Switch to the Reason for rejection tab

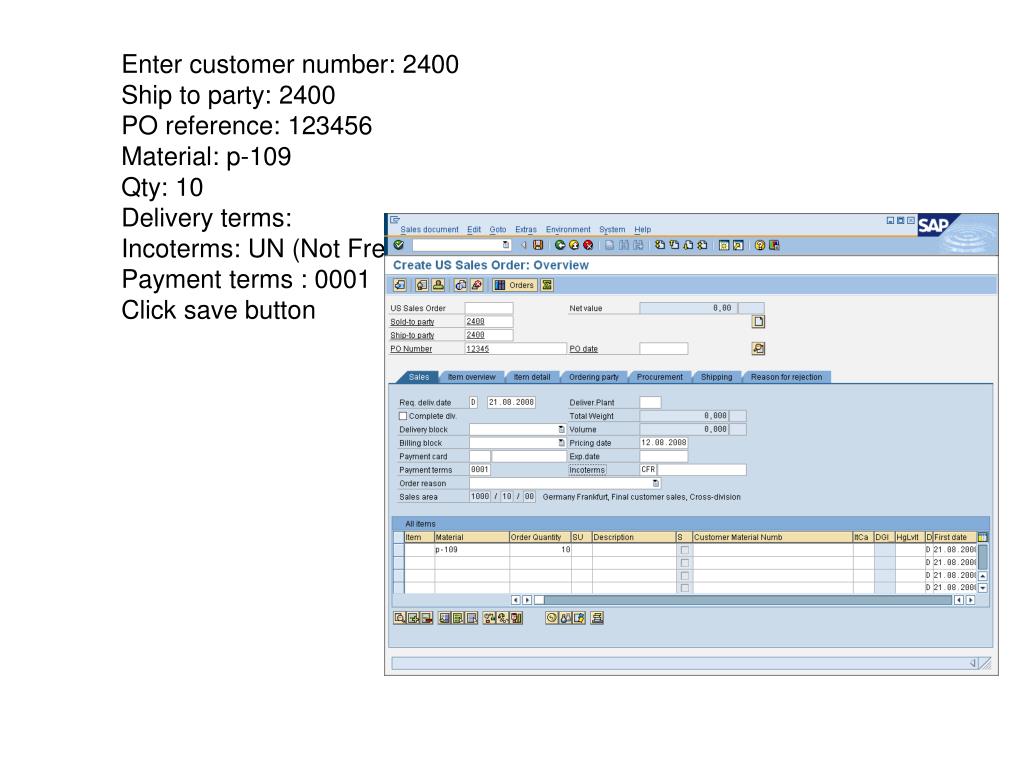click(x=786, y=377)
